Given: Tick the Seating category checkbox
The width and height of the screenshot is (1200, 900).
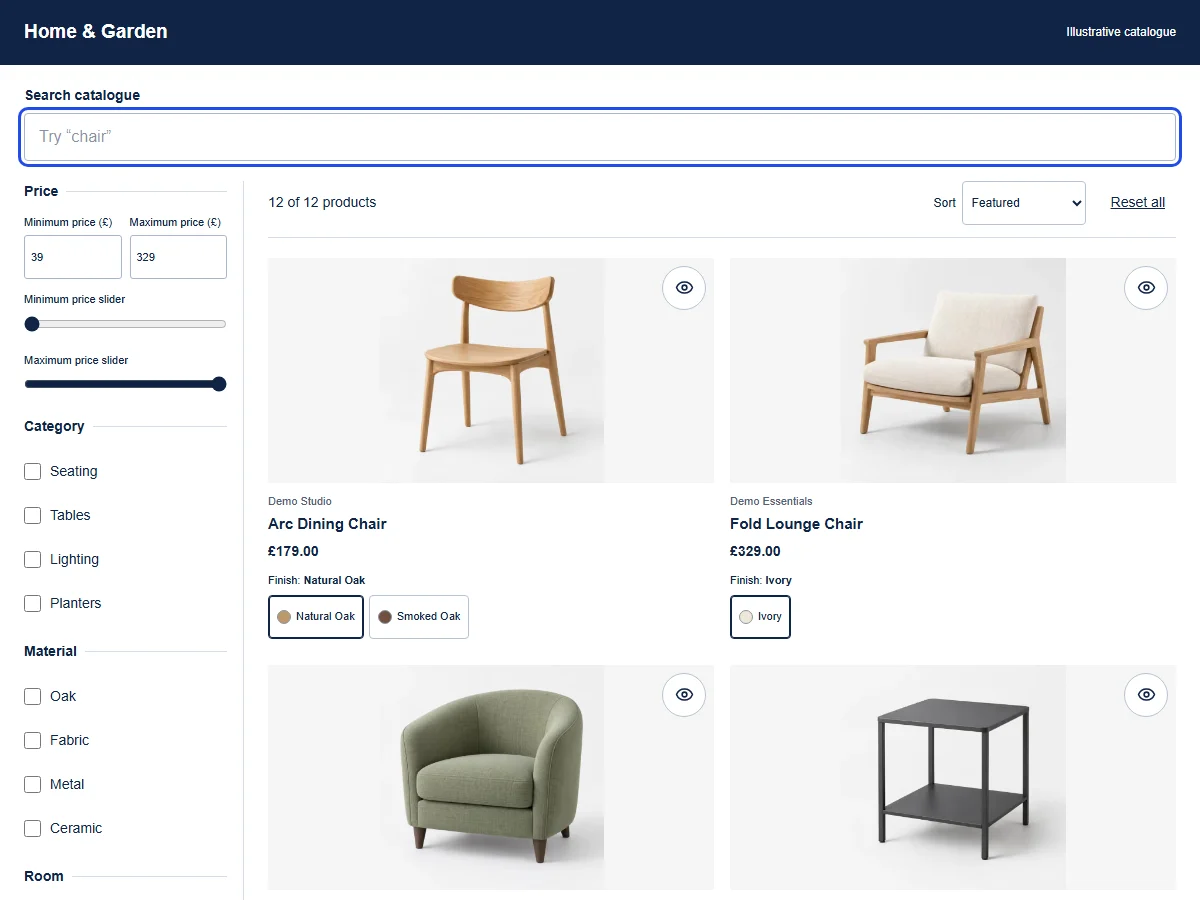Looking at the screenshot, I should coord(33,471).
